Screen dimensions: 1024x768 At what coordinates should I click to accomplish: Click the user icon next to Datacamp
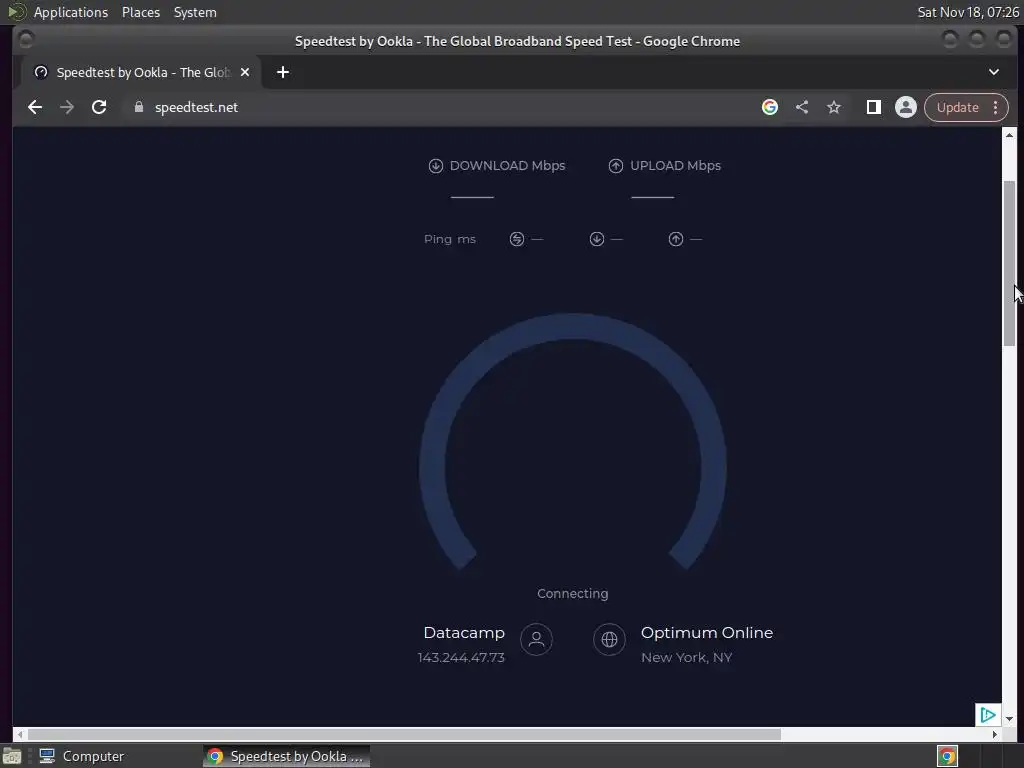[x=536, y=639]
